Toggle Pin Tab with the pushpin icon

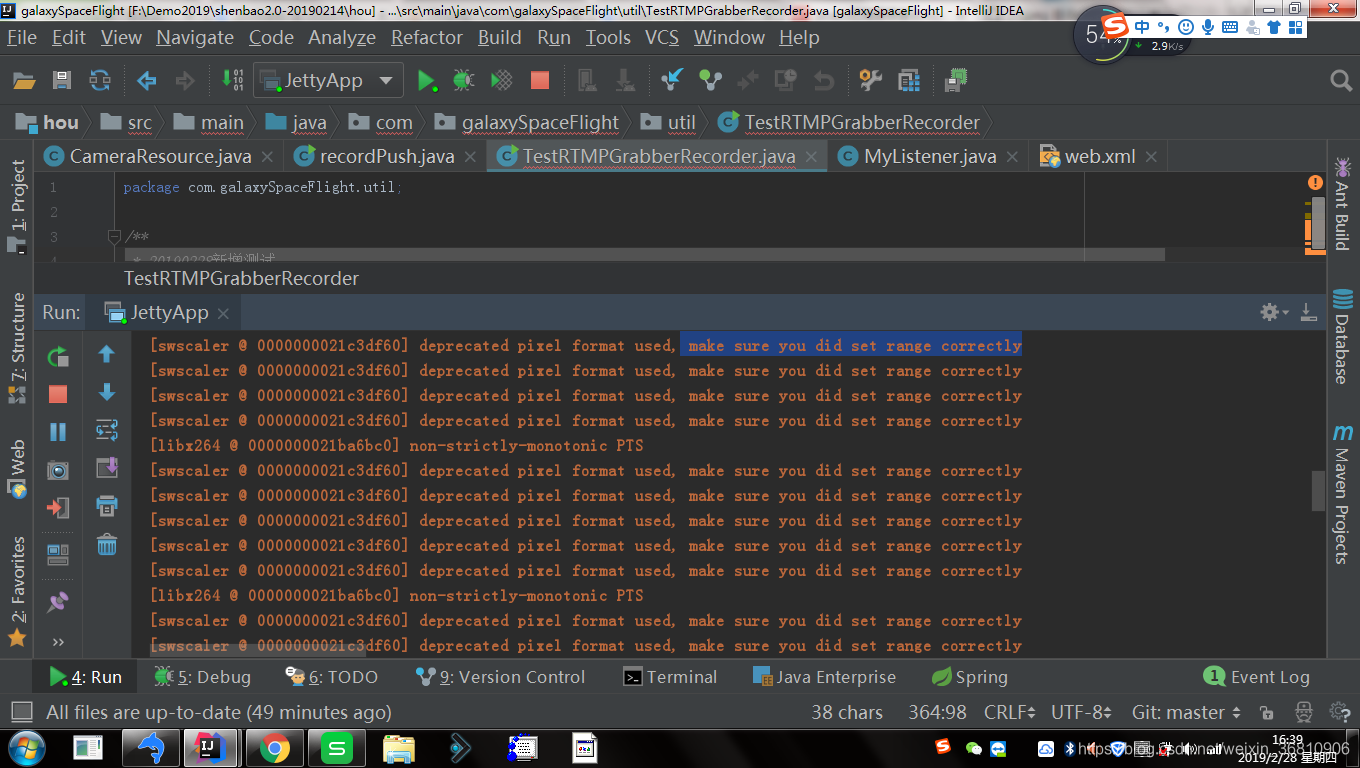point(58,602)
